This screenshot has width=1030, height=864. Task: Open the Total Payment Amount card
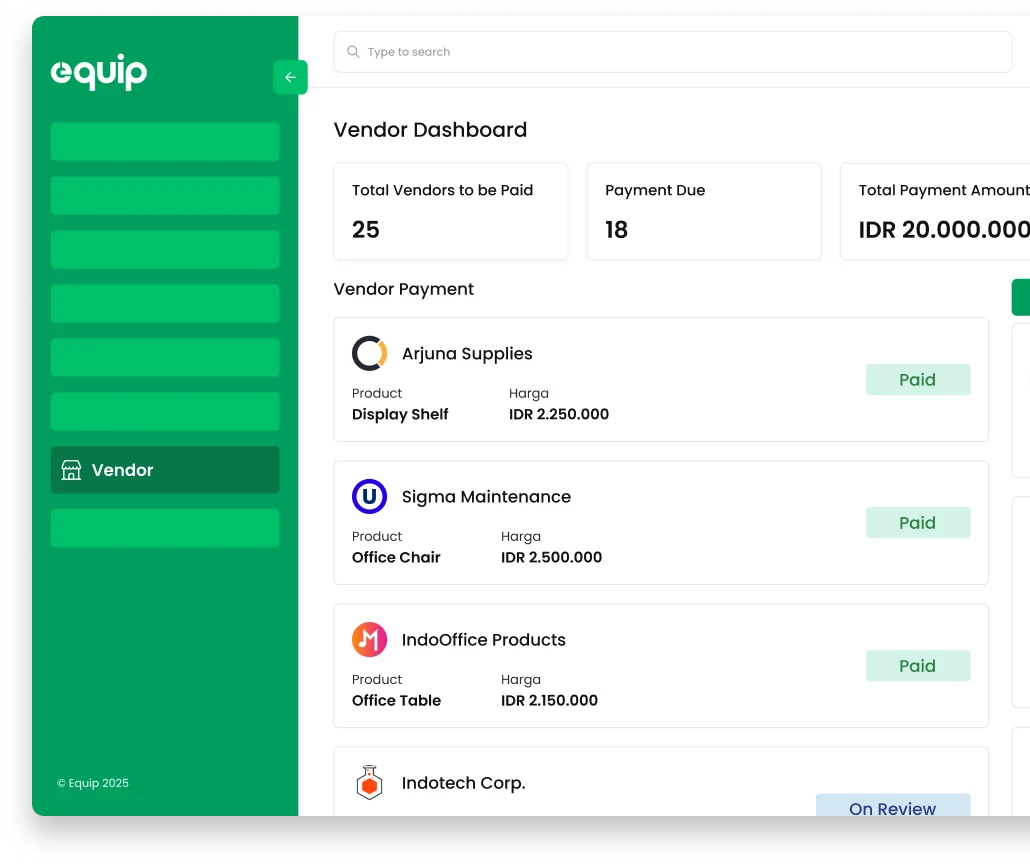(936, 212)
